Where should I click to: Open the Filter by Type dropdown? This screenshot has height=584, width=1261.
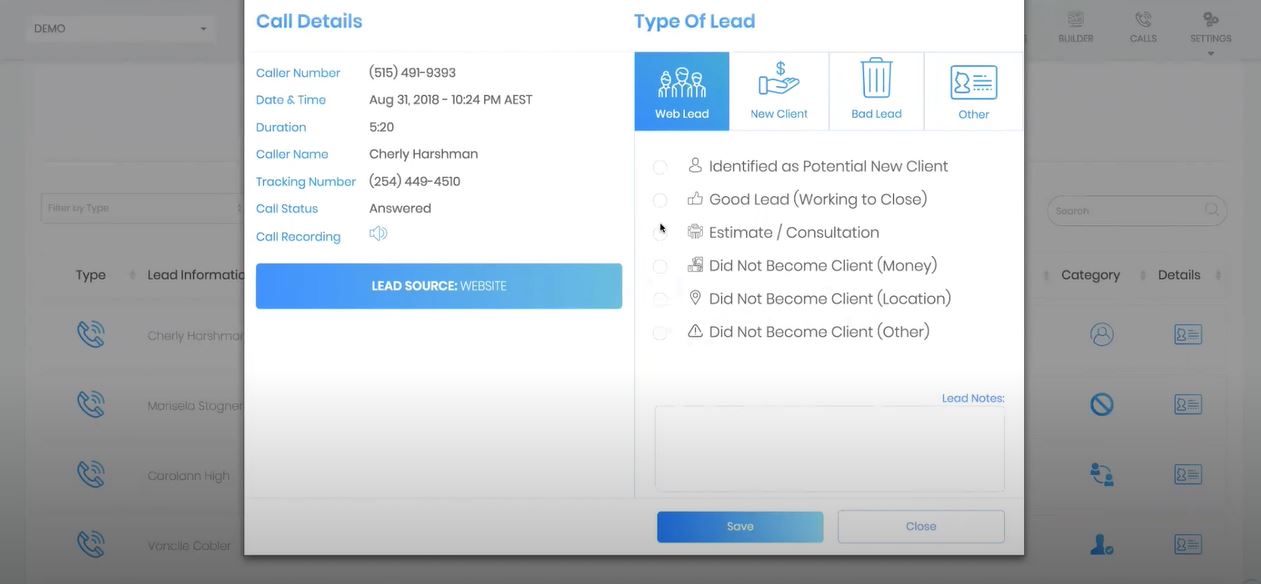tap(143, 208)
